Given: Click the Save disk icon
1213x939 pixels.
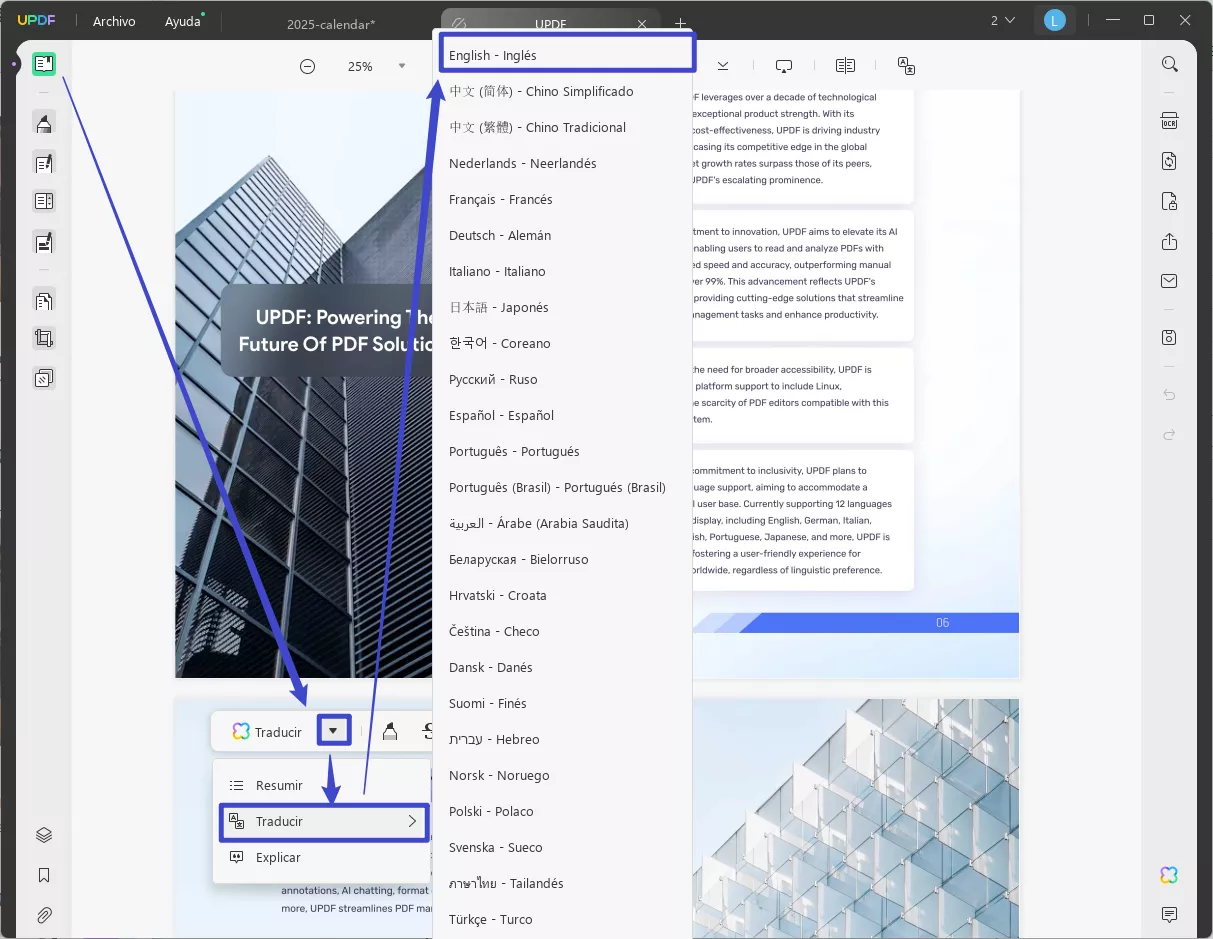Looking at the screenshot, I should pyautogui.click(x=1169, y=337).
